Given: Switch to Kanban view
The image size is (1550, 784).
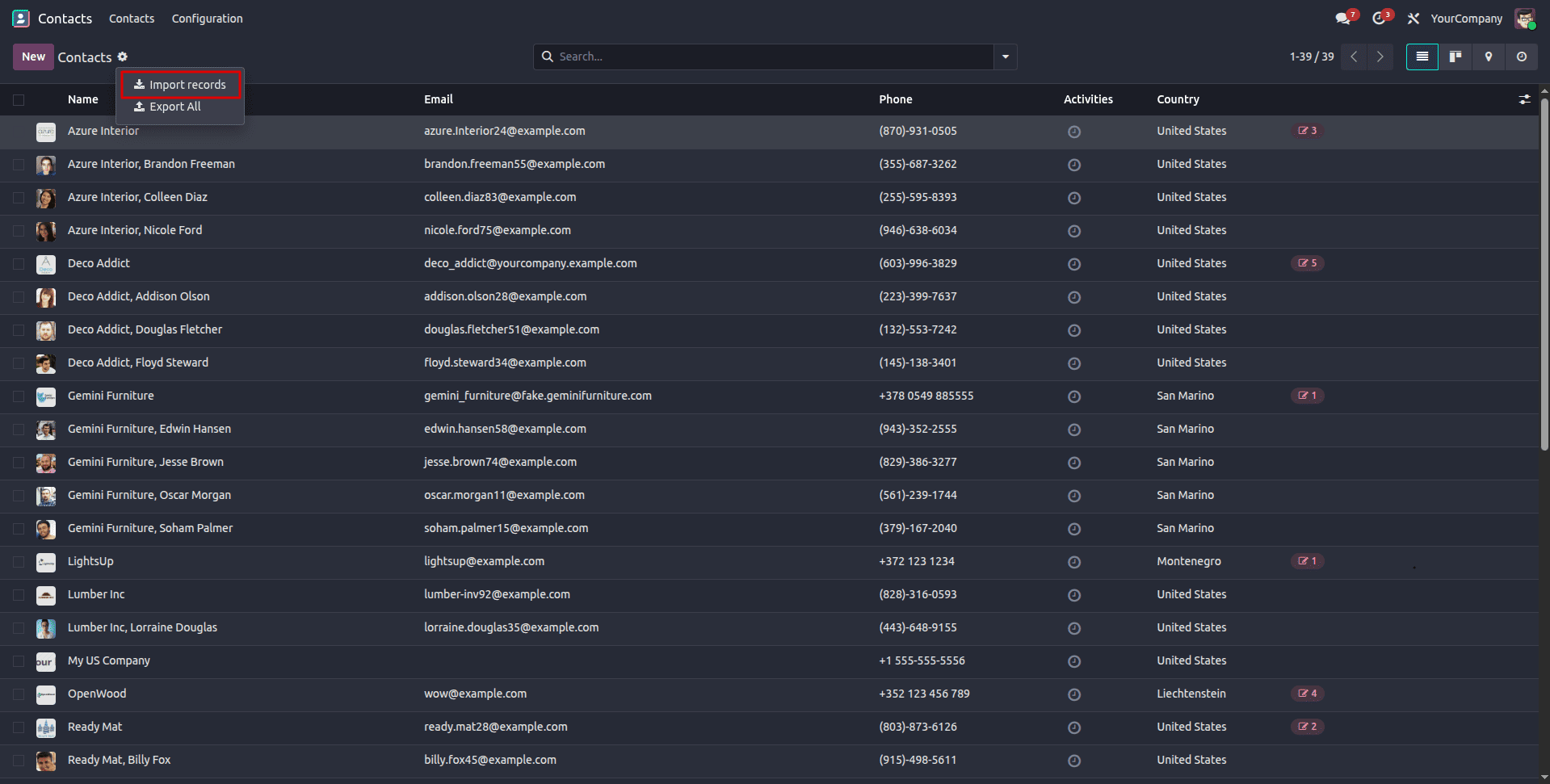Looking at the screenshot, I should 1455,57.
